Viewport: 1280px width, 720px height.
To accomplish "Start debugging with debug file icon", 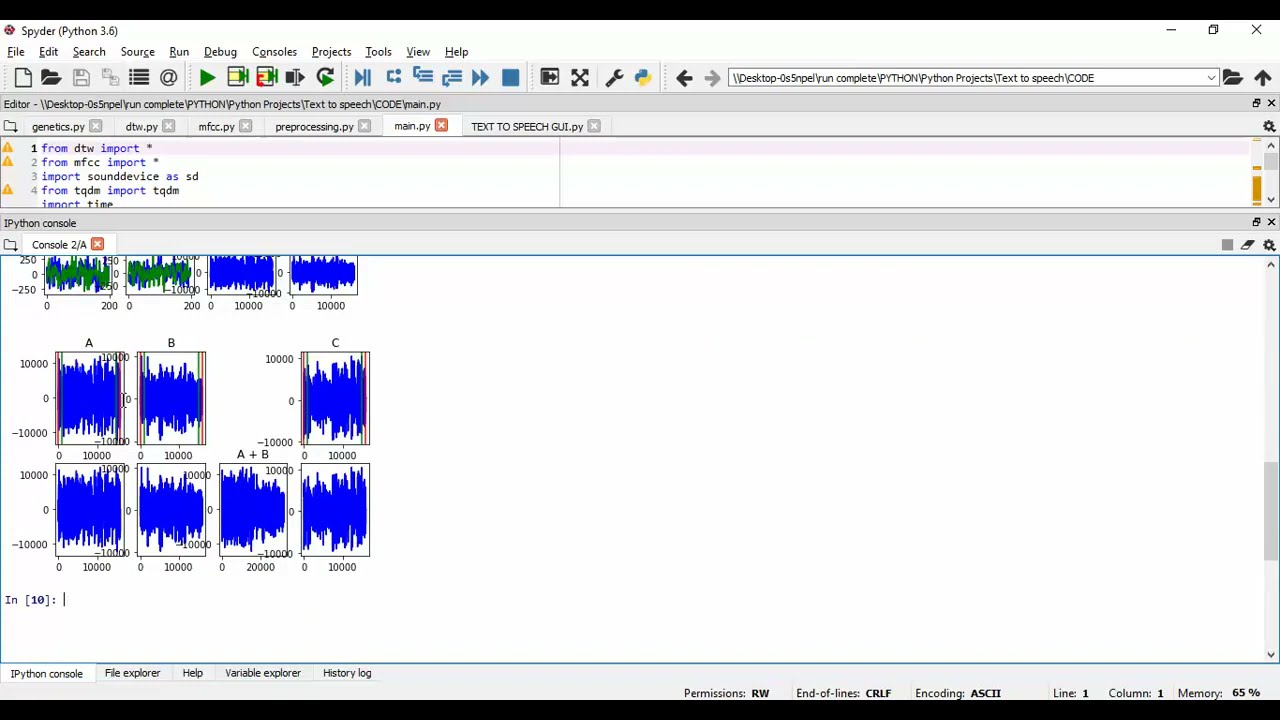I will tap(363, 78).
